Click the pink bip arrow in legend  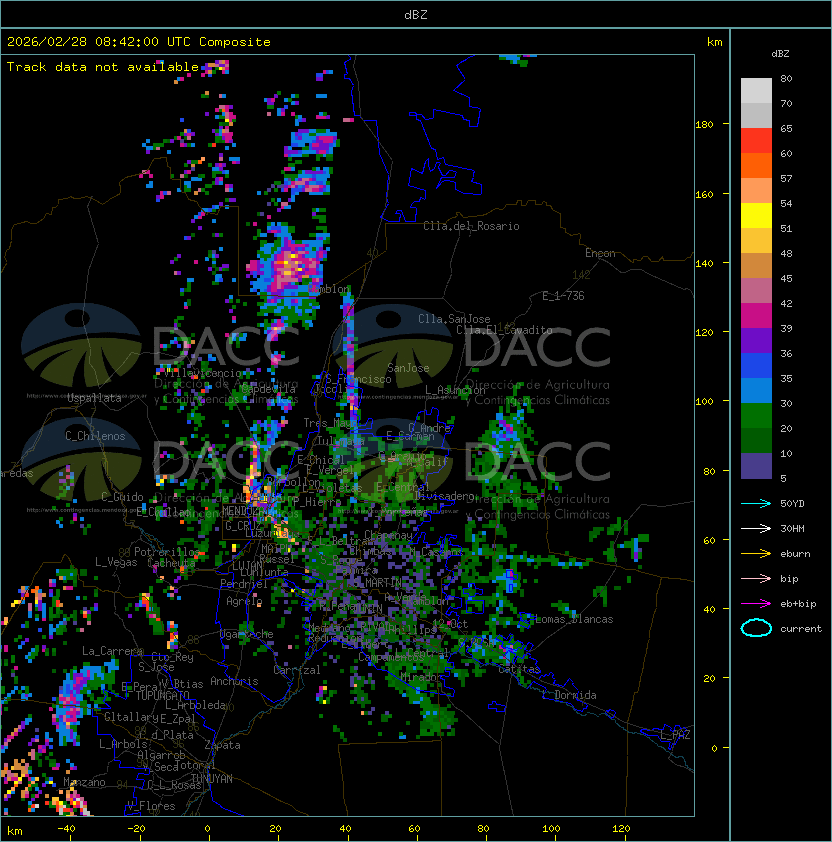pyautogui.click(x=756, y=578)
